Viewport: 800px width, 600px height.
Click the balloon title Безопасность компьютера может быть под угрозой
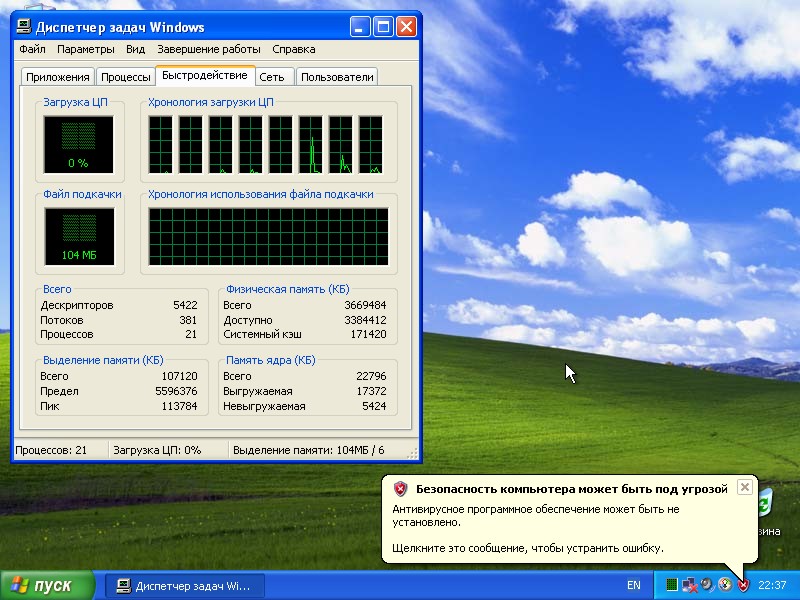571,489
